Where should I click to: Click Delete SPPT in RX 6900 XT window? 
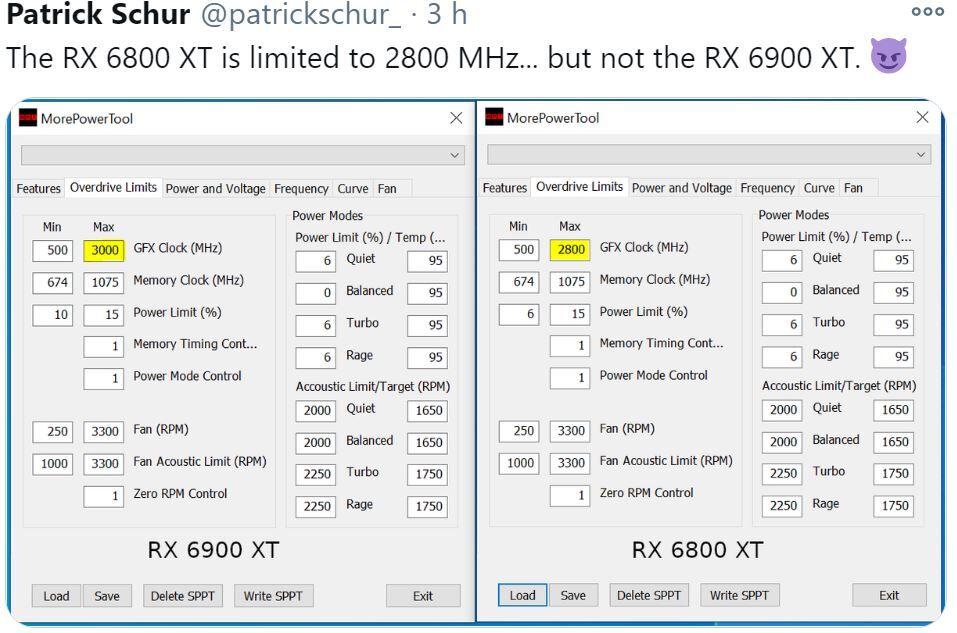tap(182, 596)
